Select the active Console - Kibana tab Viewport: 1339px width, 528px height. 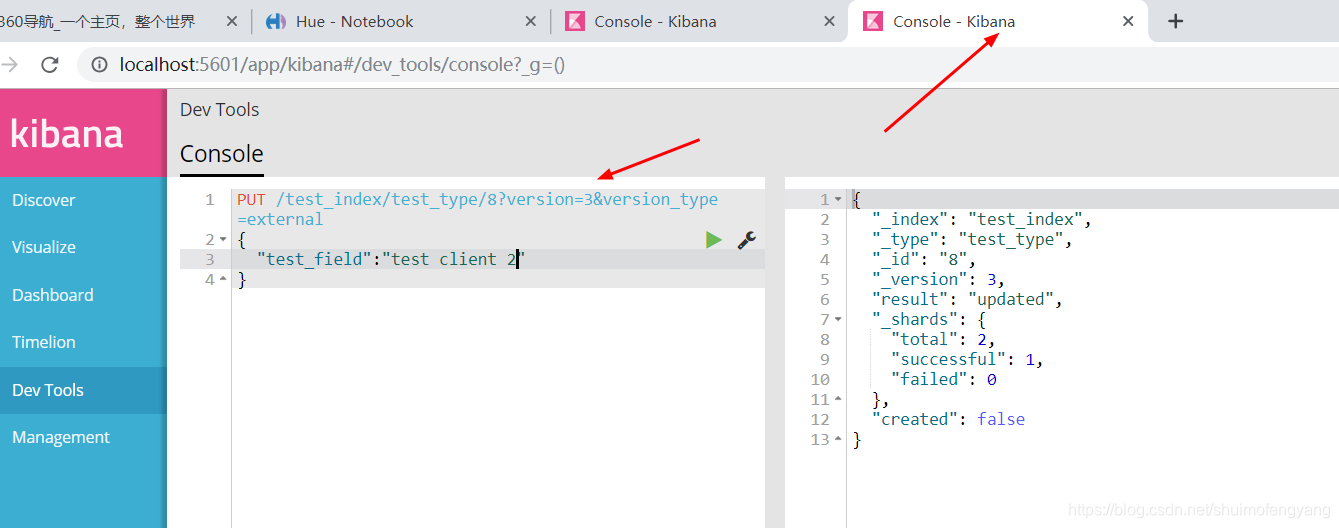[x=998, y=21]
